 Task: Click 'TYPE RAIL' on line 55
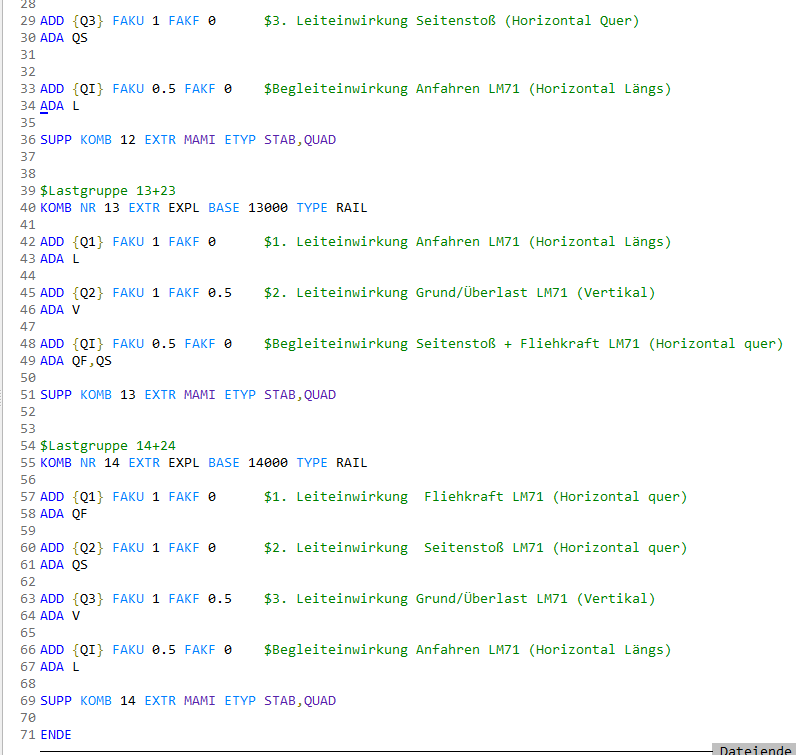(x=331, y=463)
